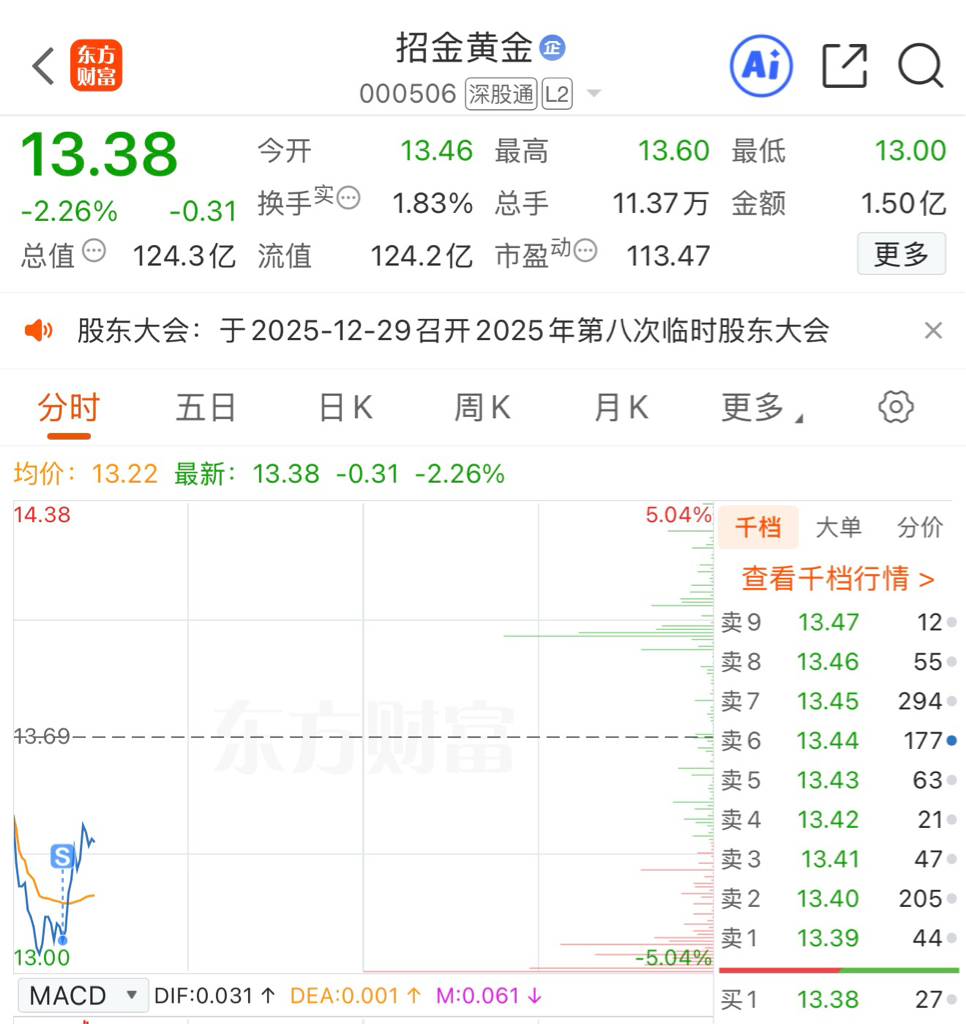966x1024 pixels.
Task: Tap the blue S marker on chart
Action: (63, 856)
